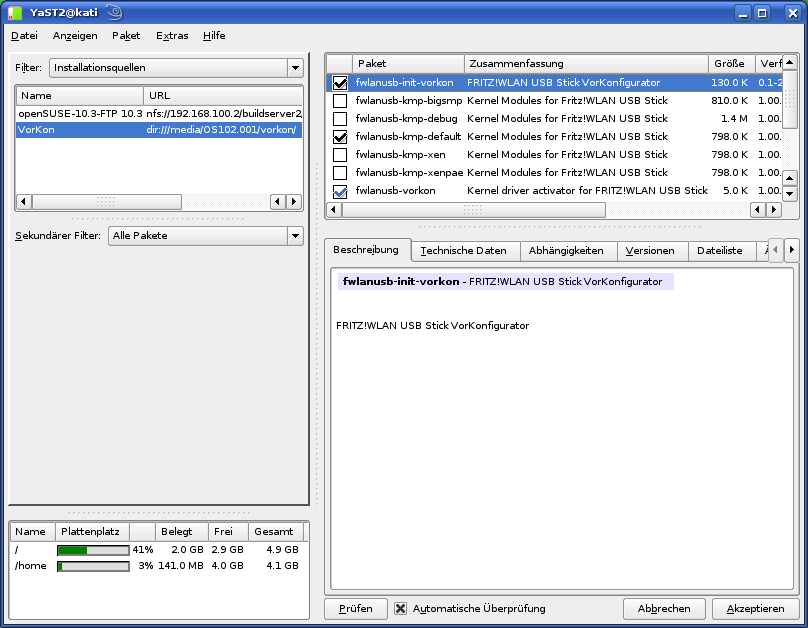
Task: Sort by Zusammenfassung column header
Action: [x=586, y=63]
